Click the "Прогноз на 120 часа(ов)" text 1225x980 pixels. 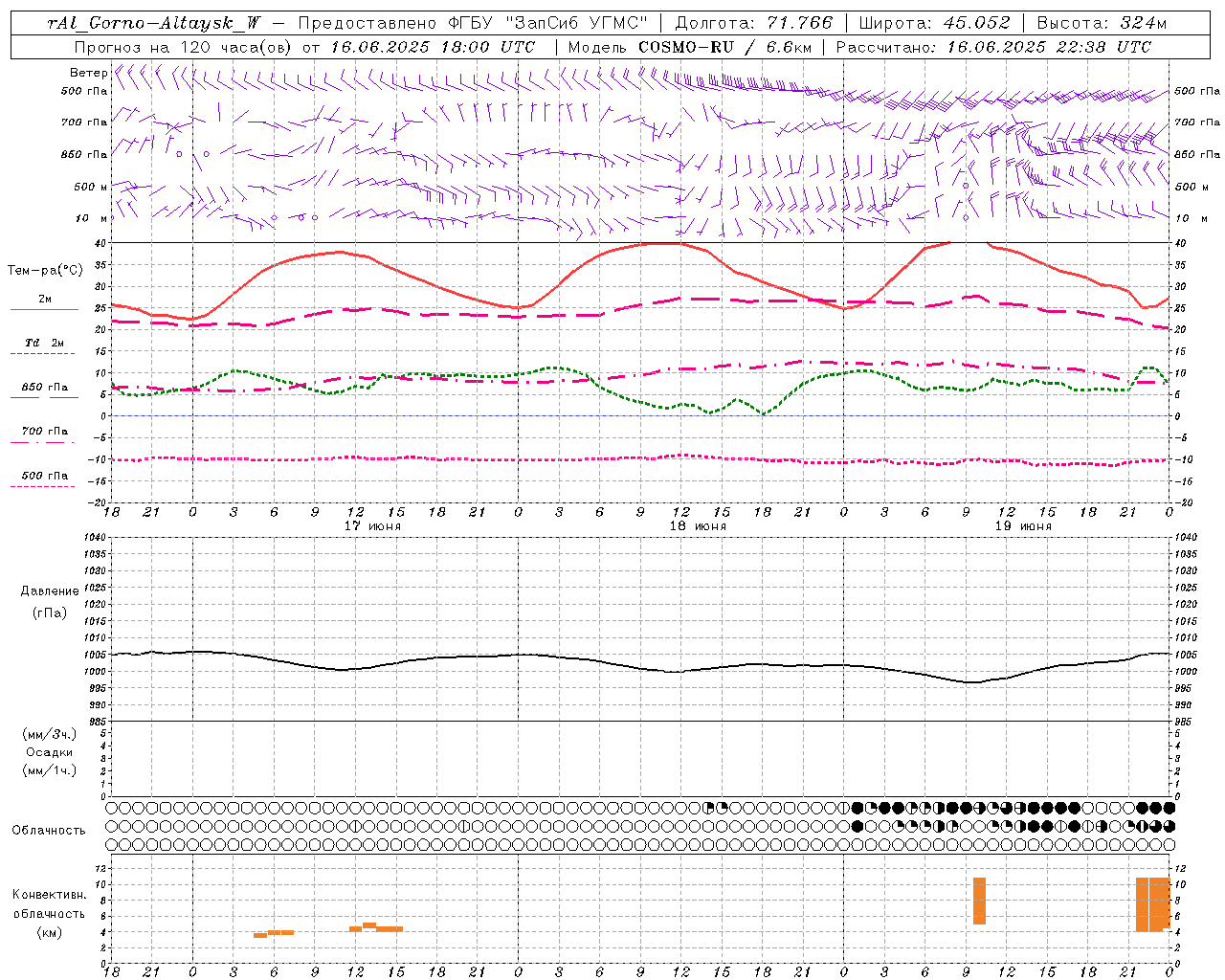(184, 47)
